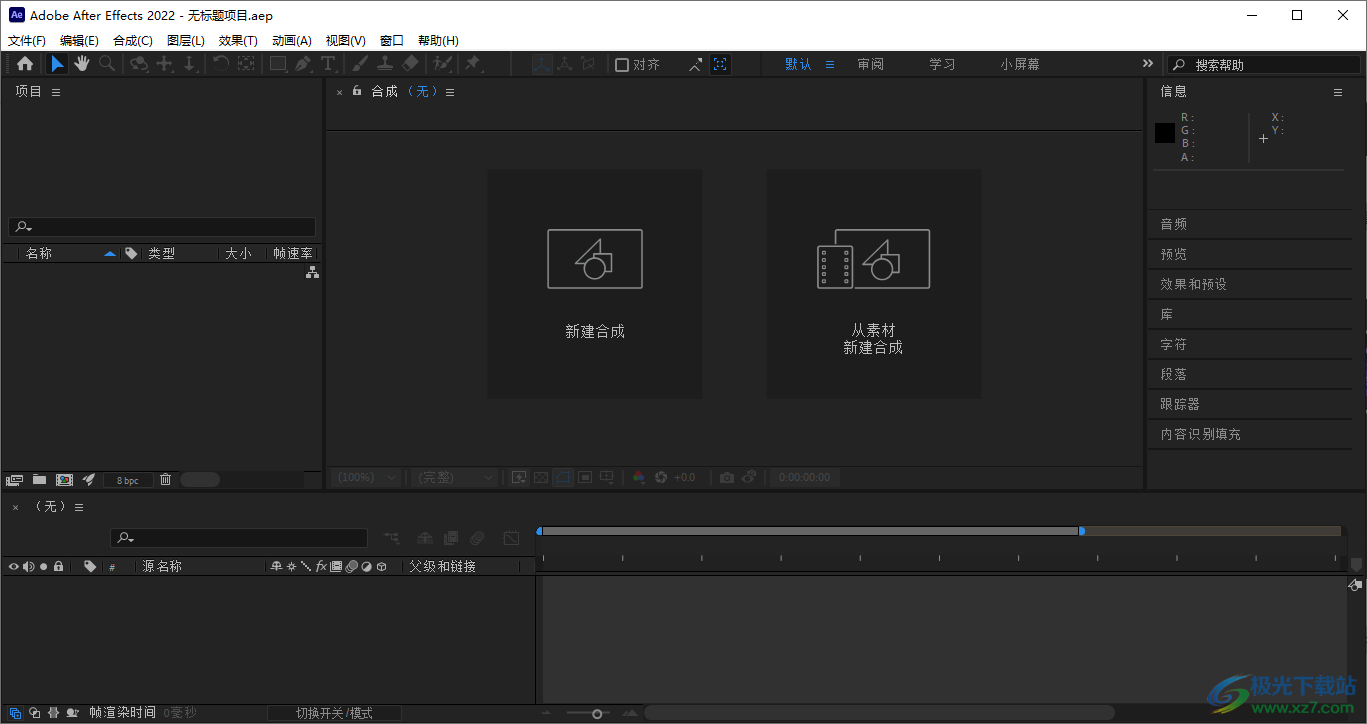Select the Hand tool in the toolbar

pos(81,64)
